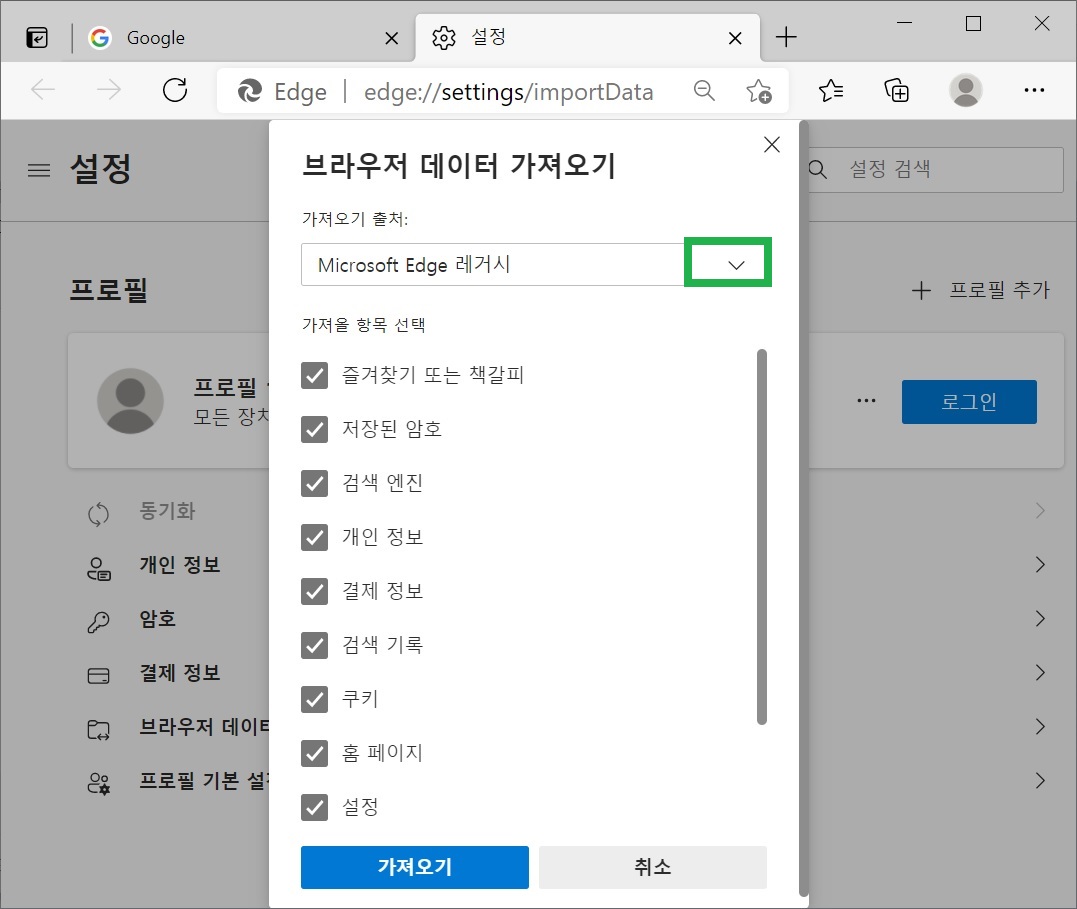Click 프로필 추가 to add profile

point(981,290)
